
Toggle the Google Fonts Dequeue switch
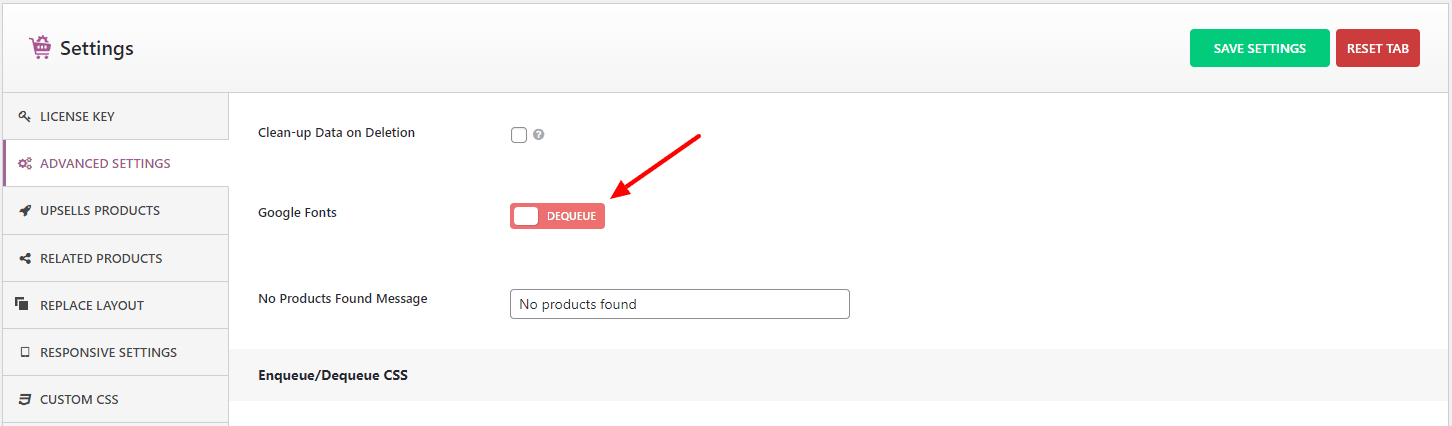[557, 216]
